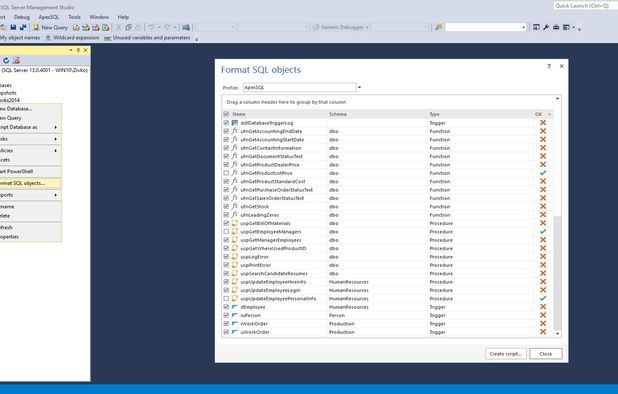This screenshot has height=394, width=618.
Task: Click the object list vertical scrollbar thumb
Action: click(x=557, y=273)
